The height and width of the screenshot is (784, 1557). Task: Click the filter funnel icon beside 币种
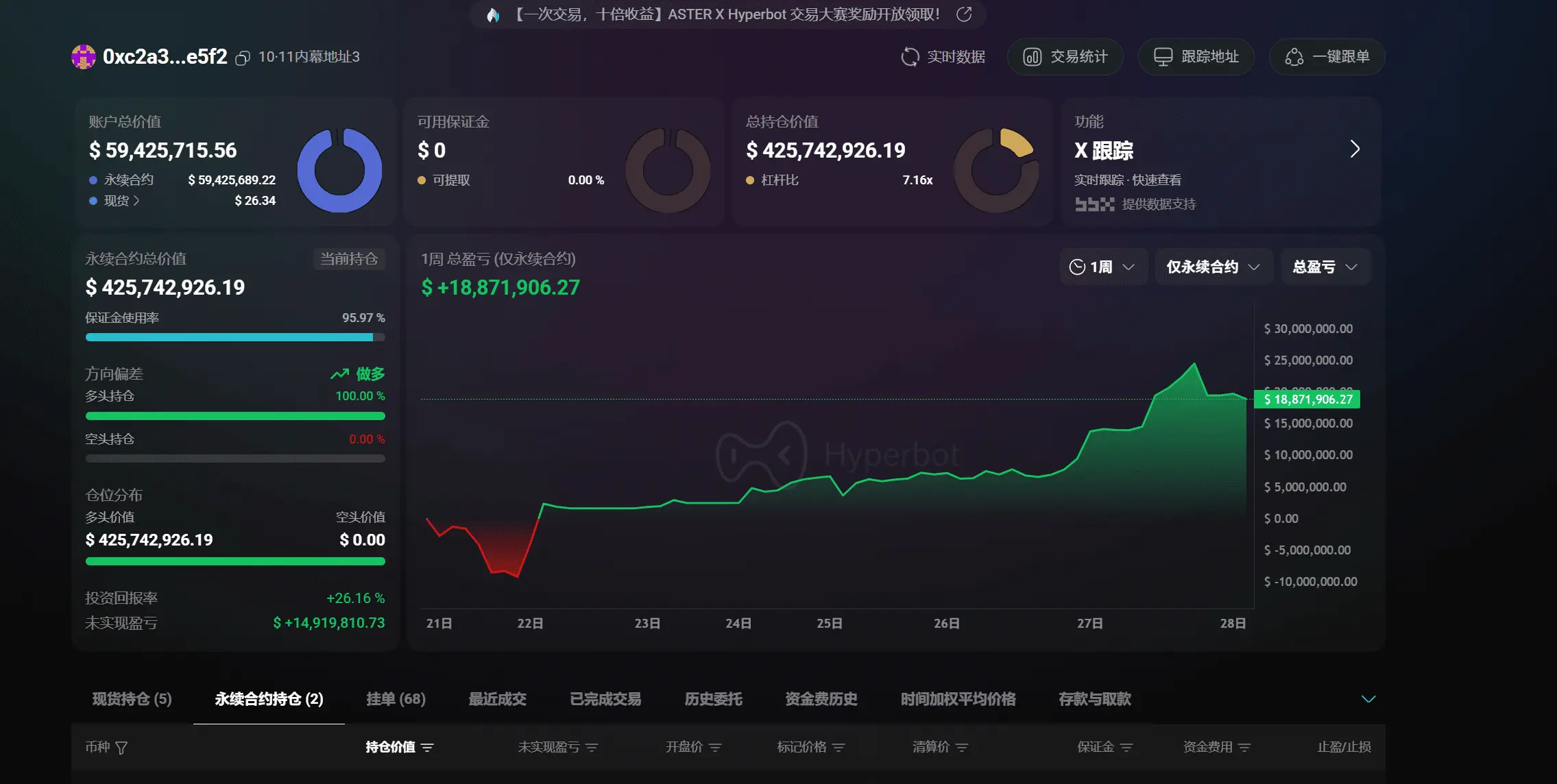(x=121, y=748)
